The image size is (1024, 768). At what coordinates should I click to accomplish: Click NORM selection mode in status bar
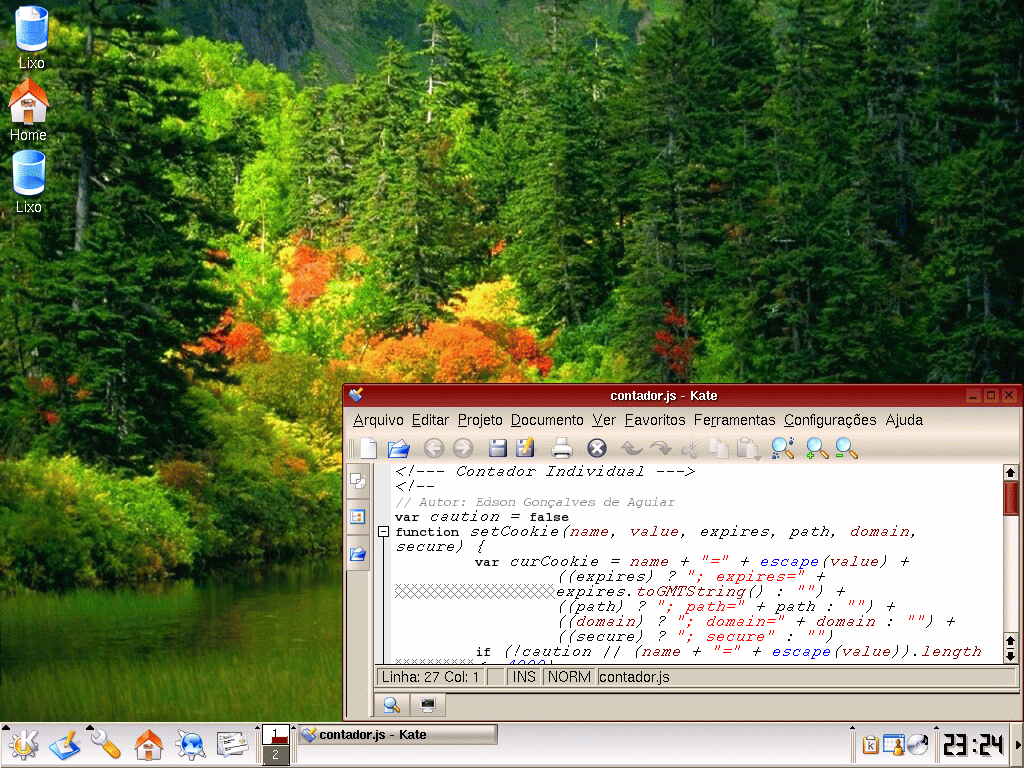(569, 677)
